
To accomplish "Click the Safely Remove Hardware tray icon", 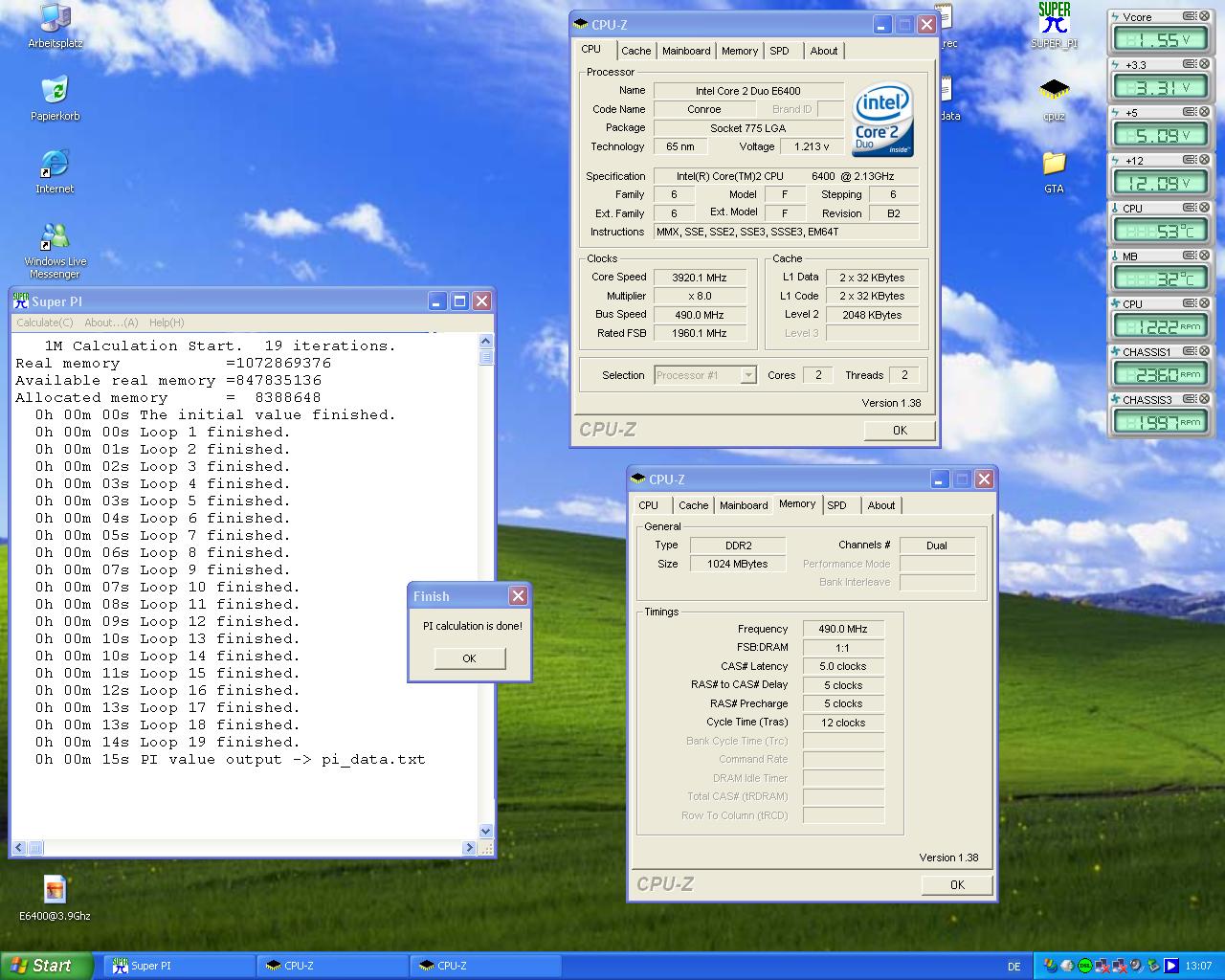I will pyautogui.click(x=1152, y=966).
